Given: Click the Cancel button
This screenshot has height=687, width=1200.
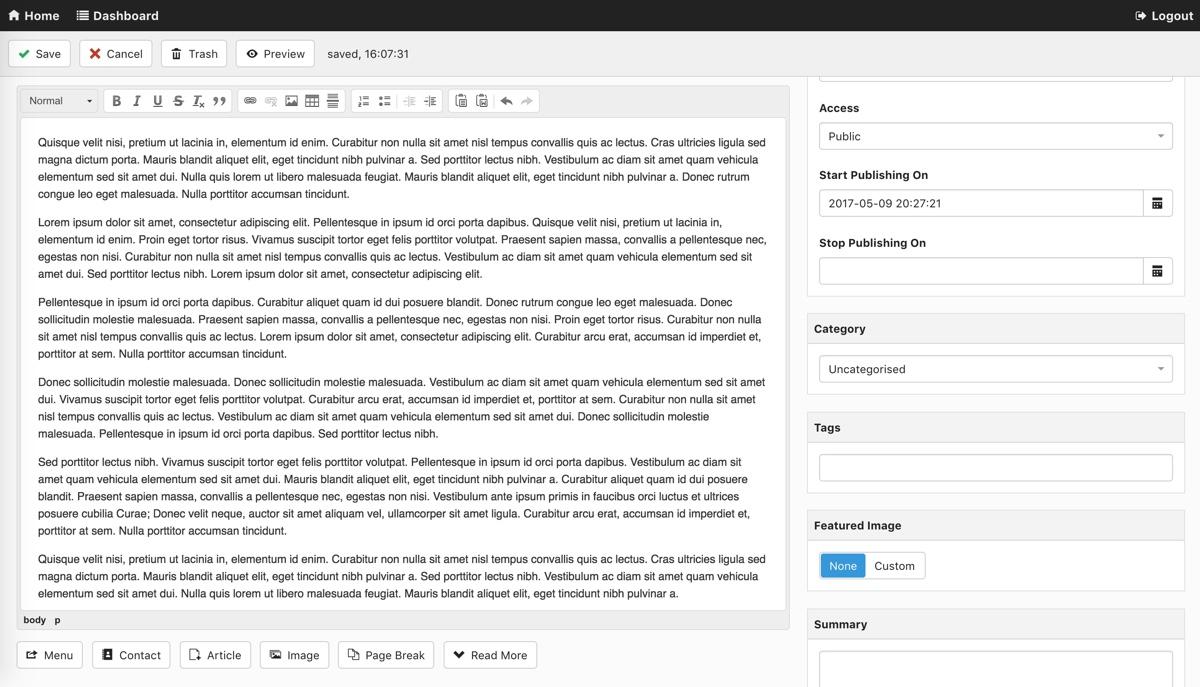Looking at the screenshot, I should click(116, 54).
